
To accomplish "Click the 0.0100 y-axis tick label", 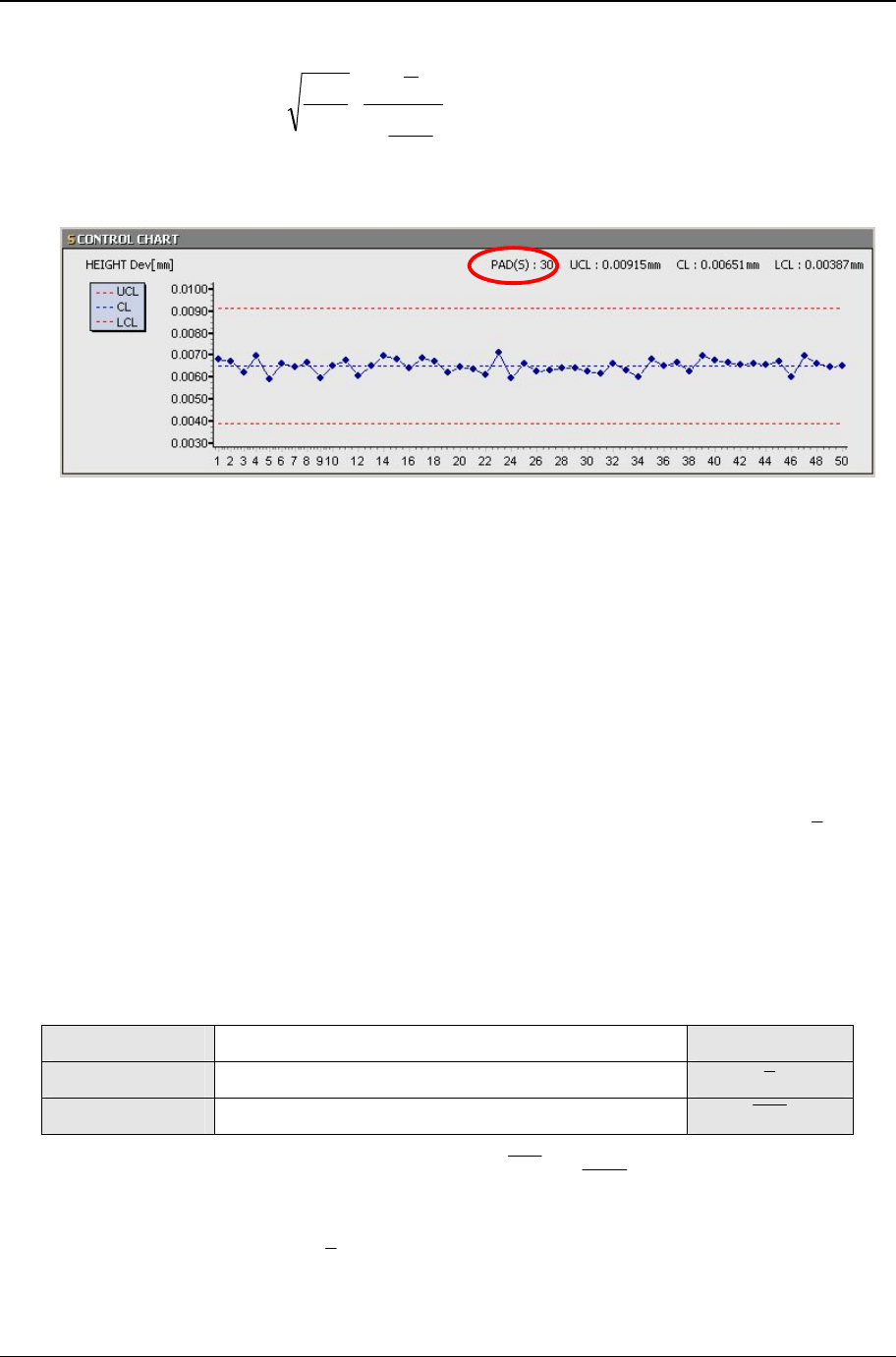I will [189, 289].
